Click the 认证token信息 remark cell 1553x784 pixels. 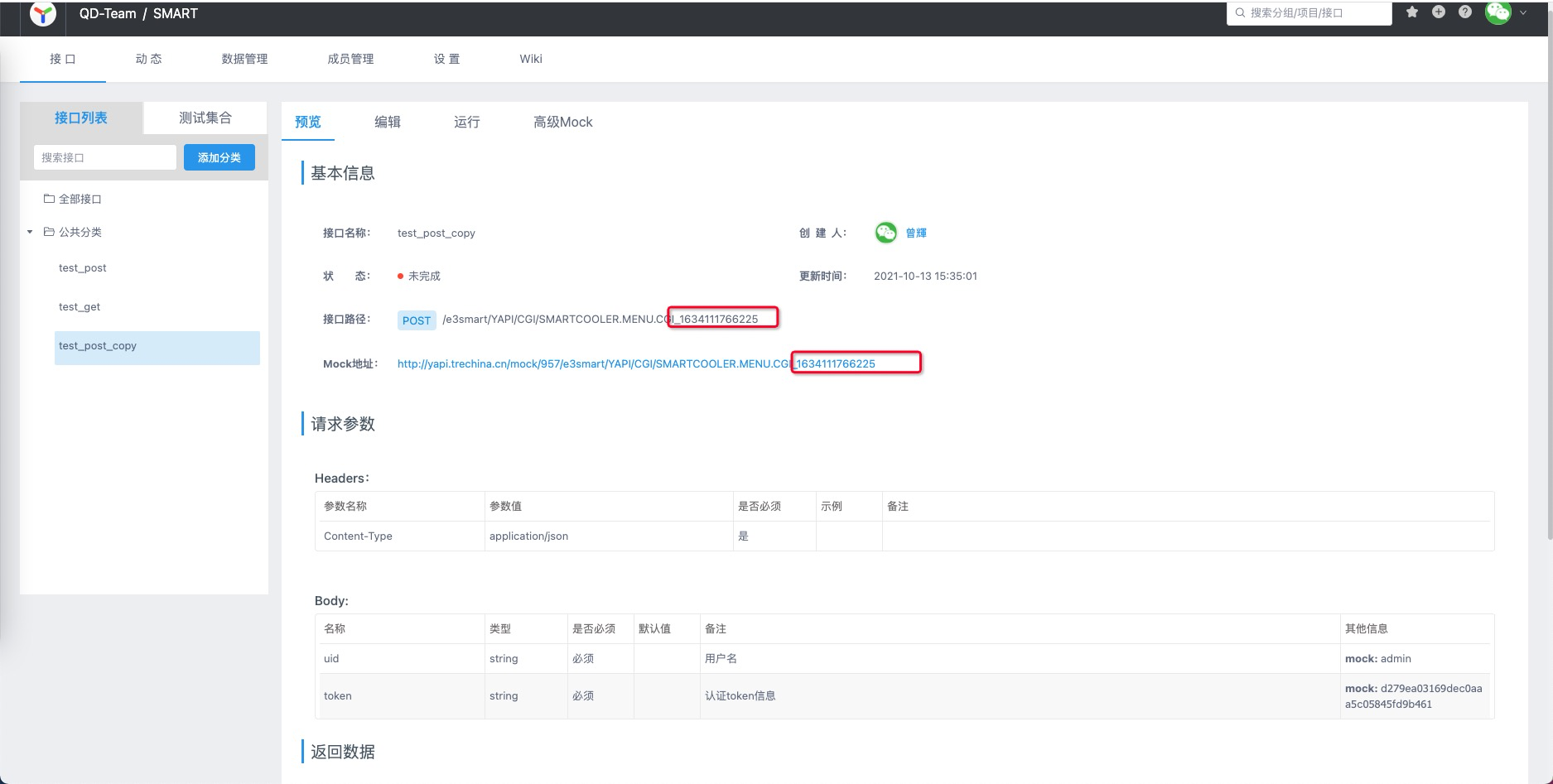tap(1020, 696)
